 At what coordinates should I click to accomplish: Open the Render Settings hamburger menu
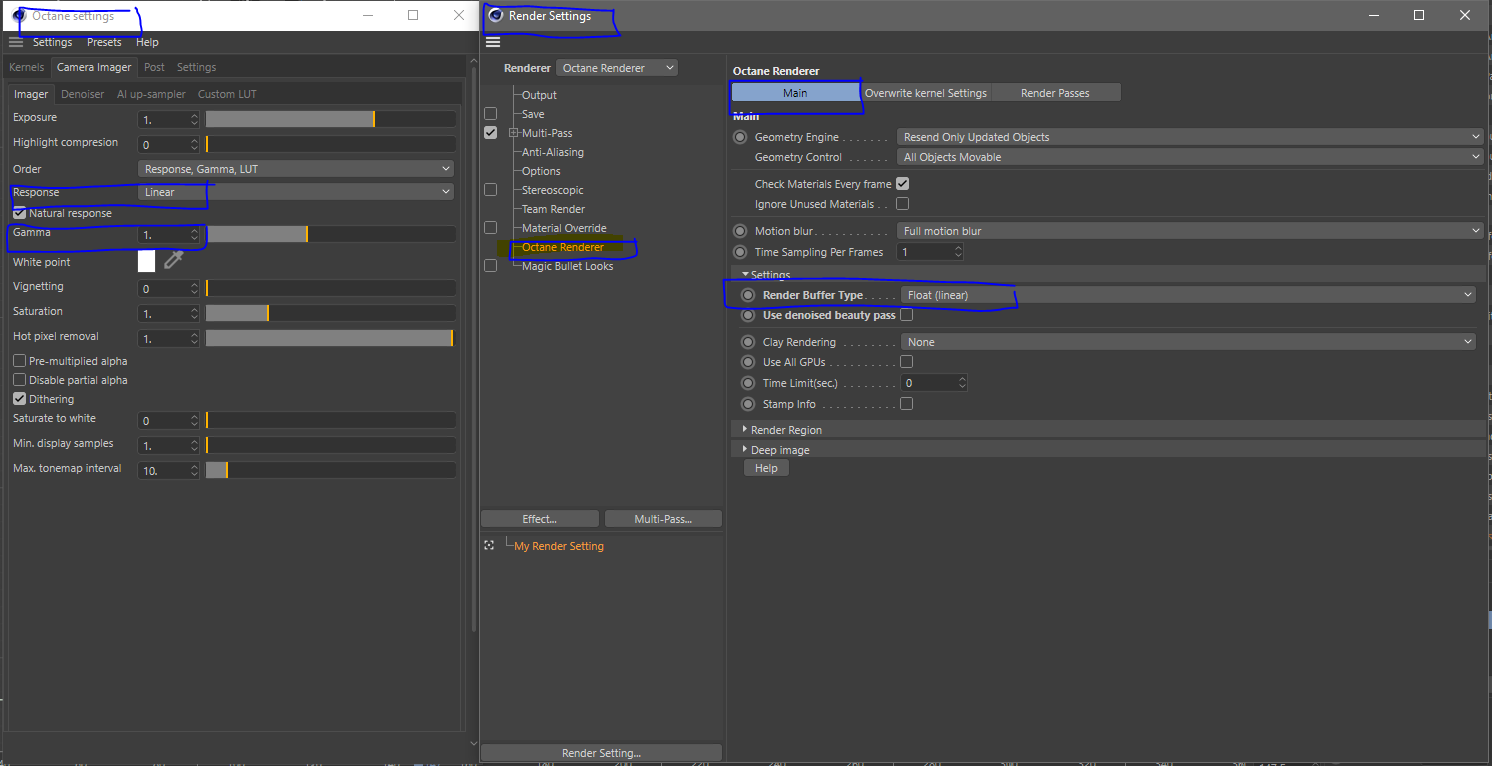(493, 42)
